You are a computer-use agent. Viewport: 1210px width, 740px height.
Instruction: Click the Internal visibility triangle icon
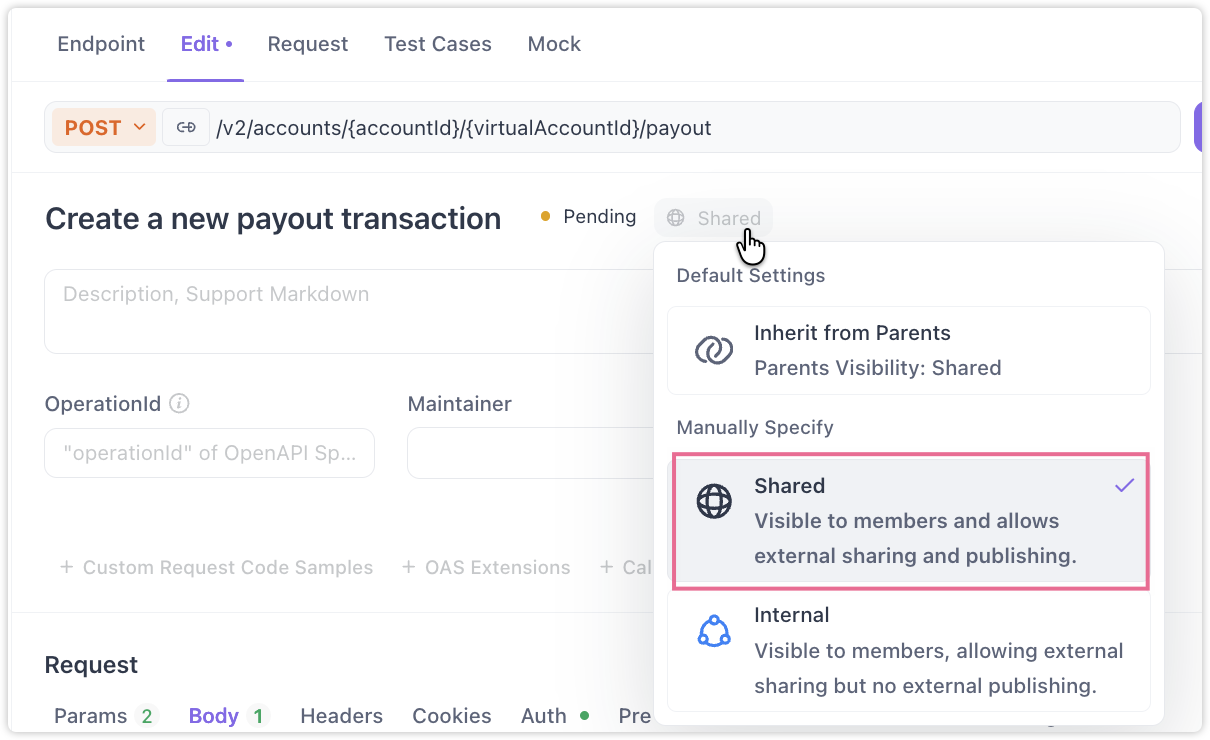click(x=714, y=631)
